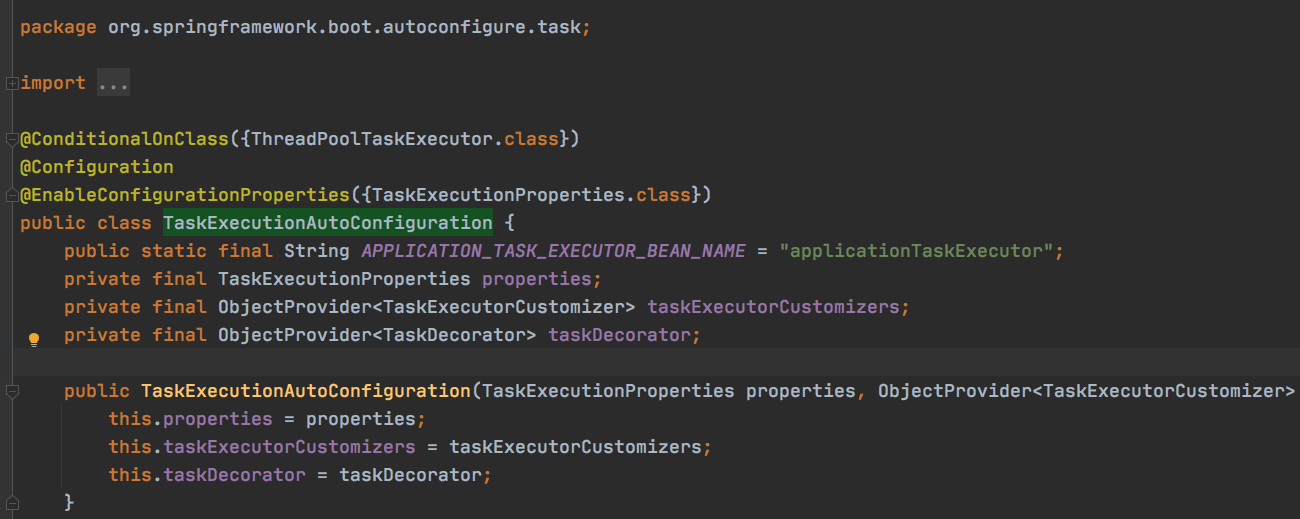The height and width of the screenshot is (519, 1300).
Task: Click the taskExecutorCustomizers field declaration name
Action: 773,307
